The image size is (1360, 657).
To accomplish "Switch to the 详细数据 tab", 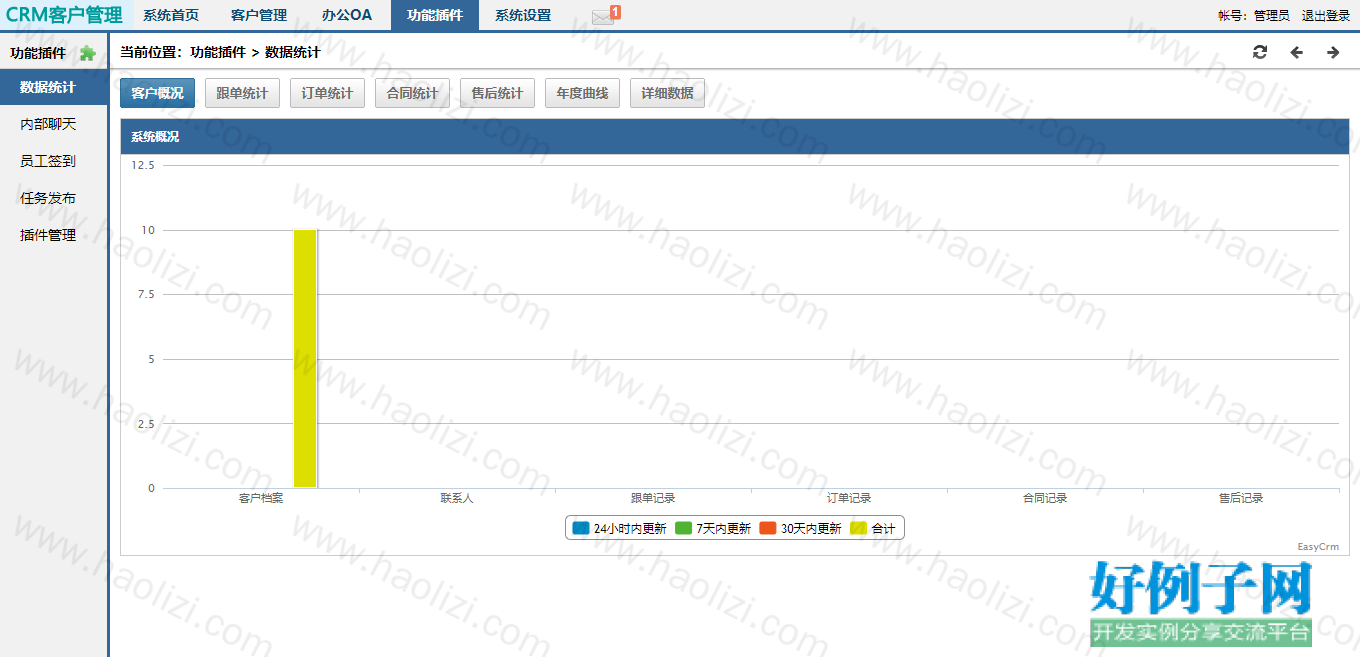I will (668, 93).
